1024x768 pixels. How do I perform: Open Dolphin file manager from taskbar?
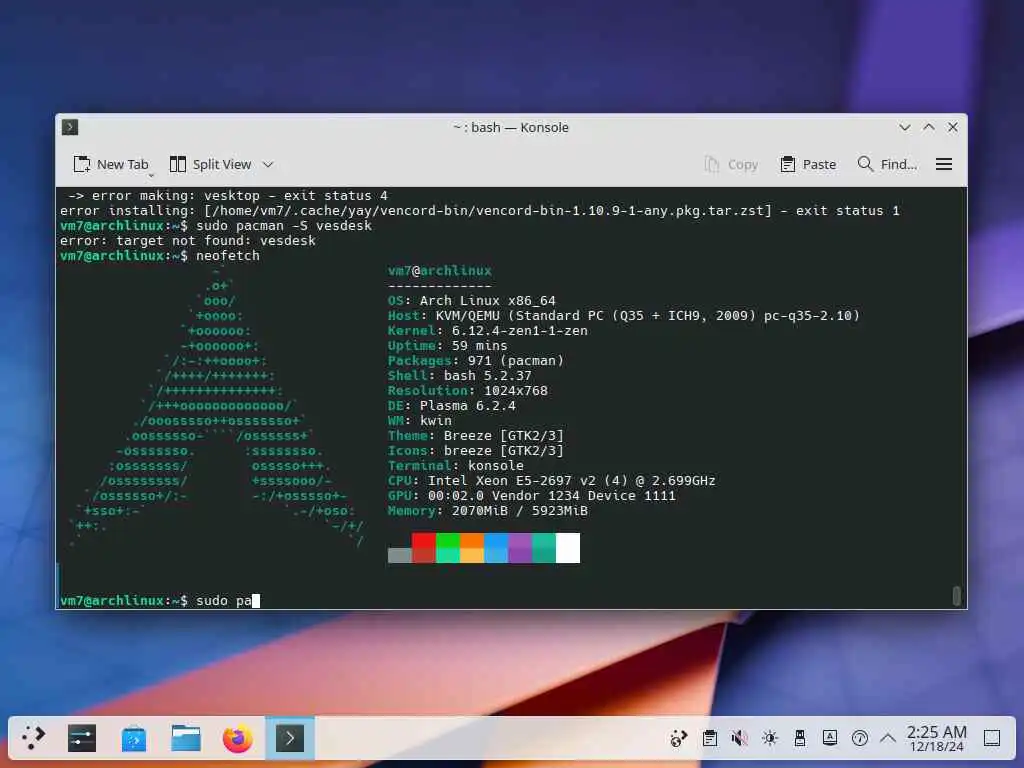point(186,738)
